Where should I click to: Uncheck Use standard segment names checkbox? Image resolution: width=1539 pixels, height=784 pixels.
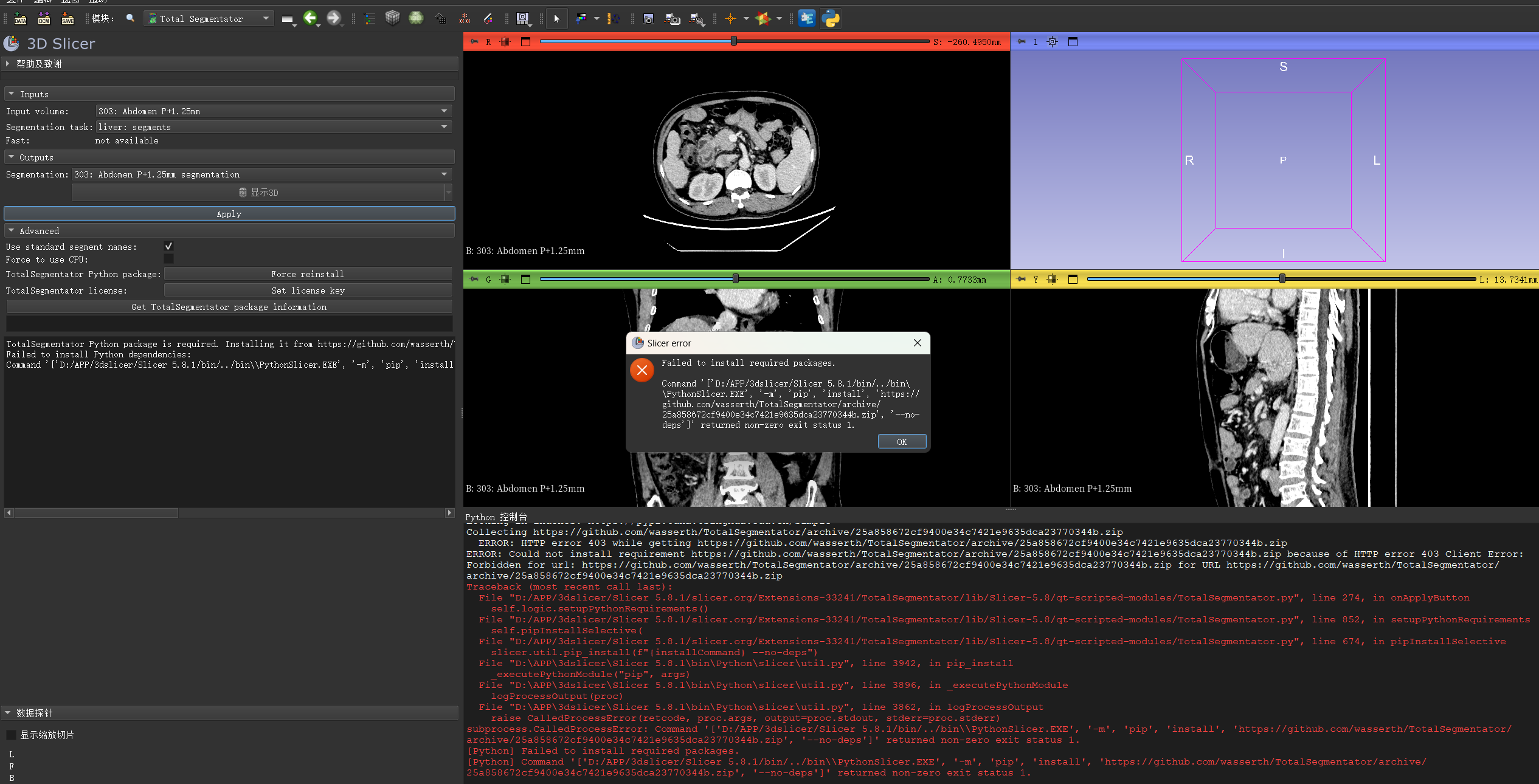(168, 246)
